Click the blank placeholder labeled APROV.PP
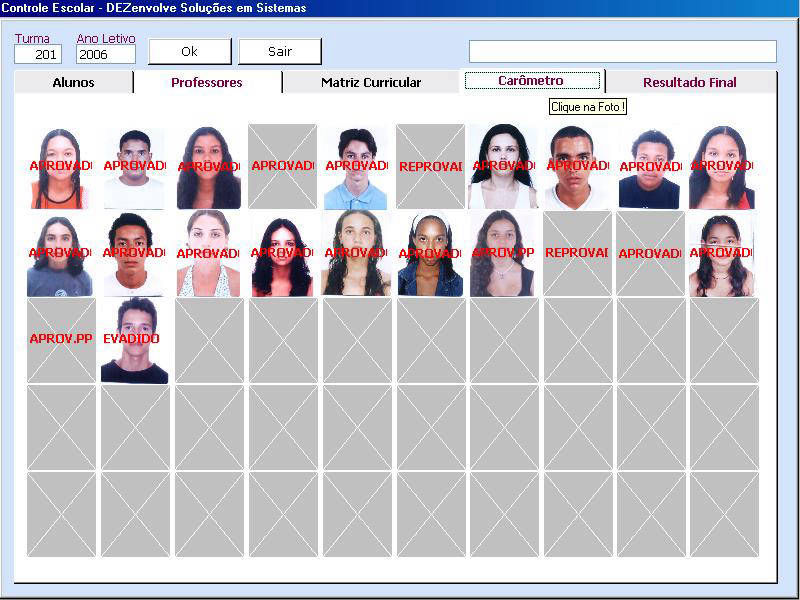The image size is (800, 600). pos(60,340)
